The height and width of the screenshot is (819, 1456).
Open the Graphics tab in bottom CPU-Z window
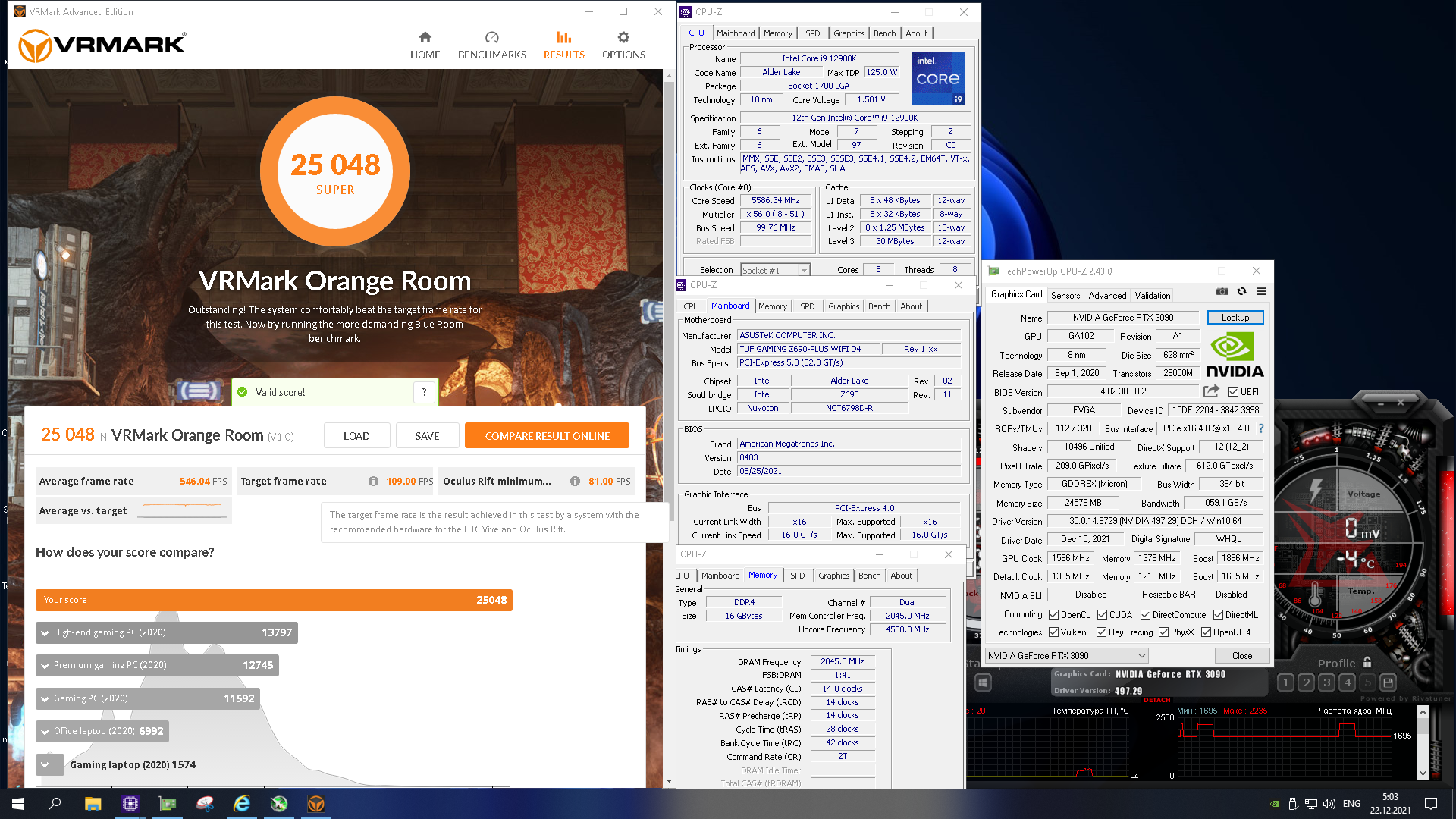coord(833,576)
